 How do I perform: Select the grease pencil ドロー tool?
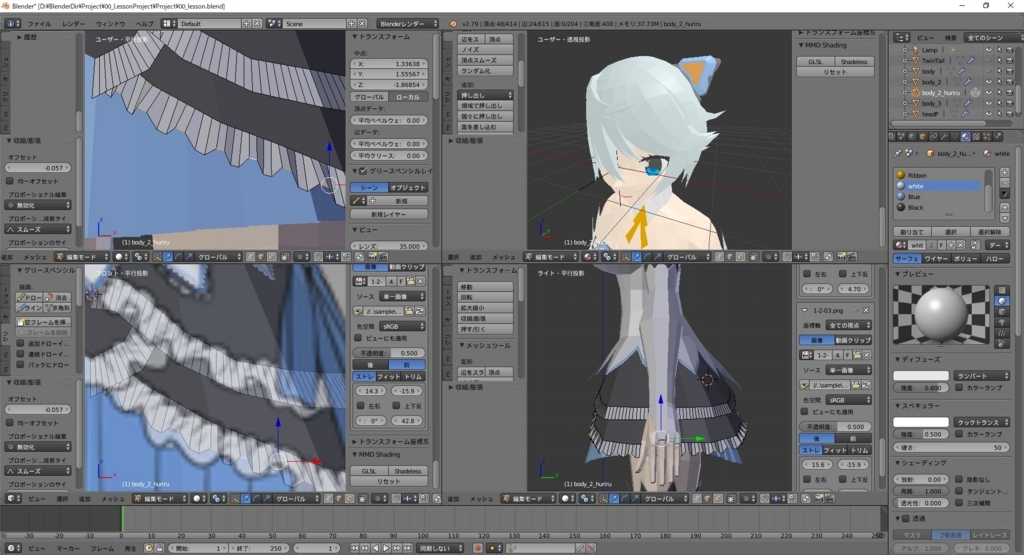tap(29, 298)
